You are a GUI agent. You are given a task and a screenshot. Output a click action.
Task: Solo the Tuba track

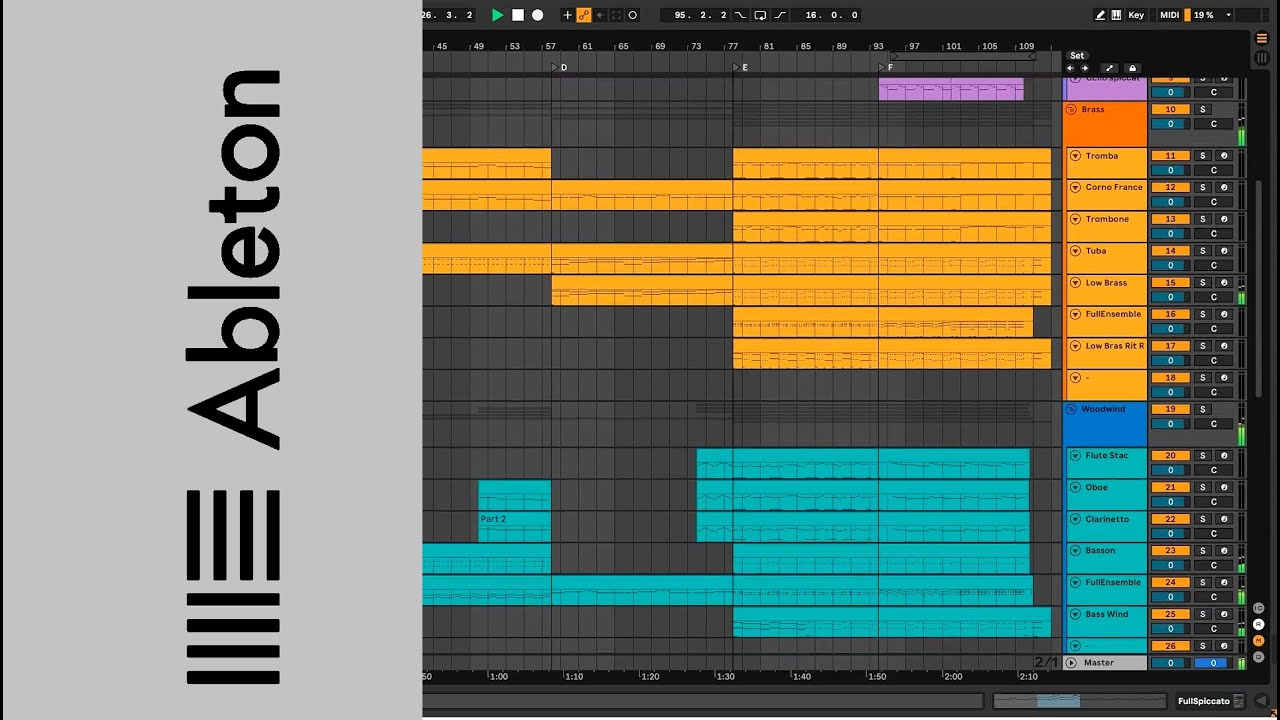click(1203, 251)
